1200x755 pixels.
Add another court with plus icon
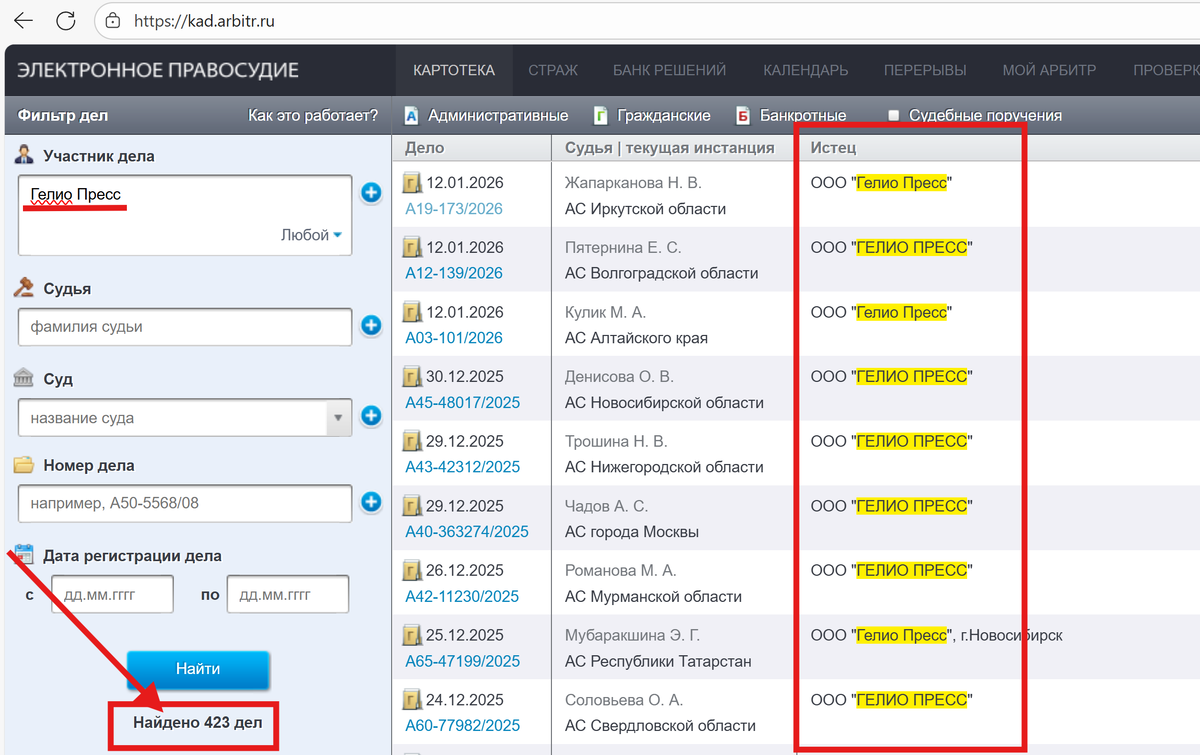click(371, 416)
